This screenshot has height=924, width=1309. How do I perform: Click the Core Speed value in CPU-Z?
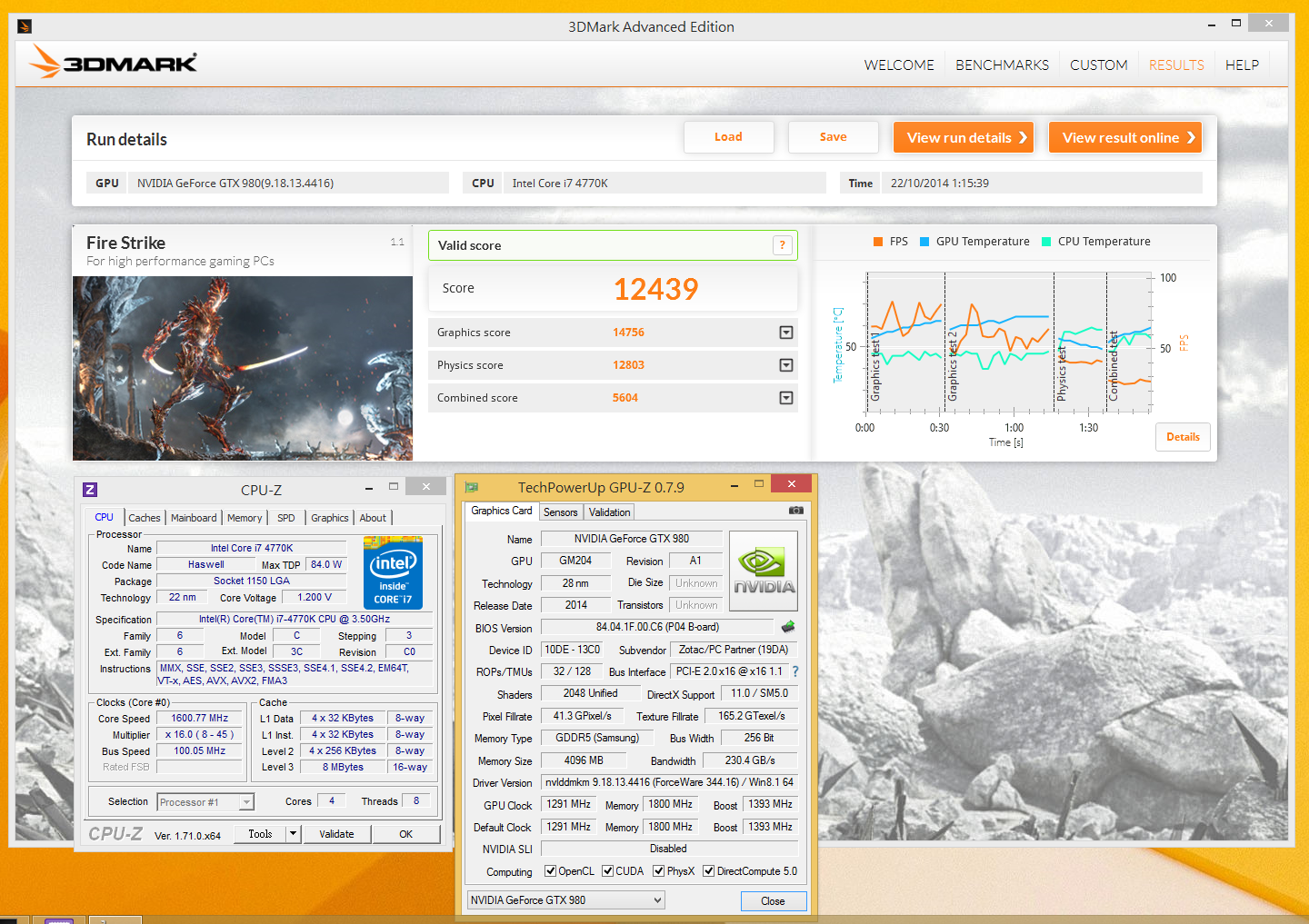pyautogui.click(x=200, y=718)
